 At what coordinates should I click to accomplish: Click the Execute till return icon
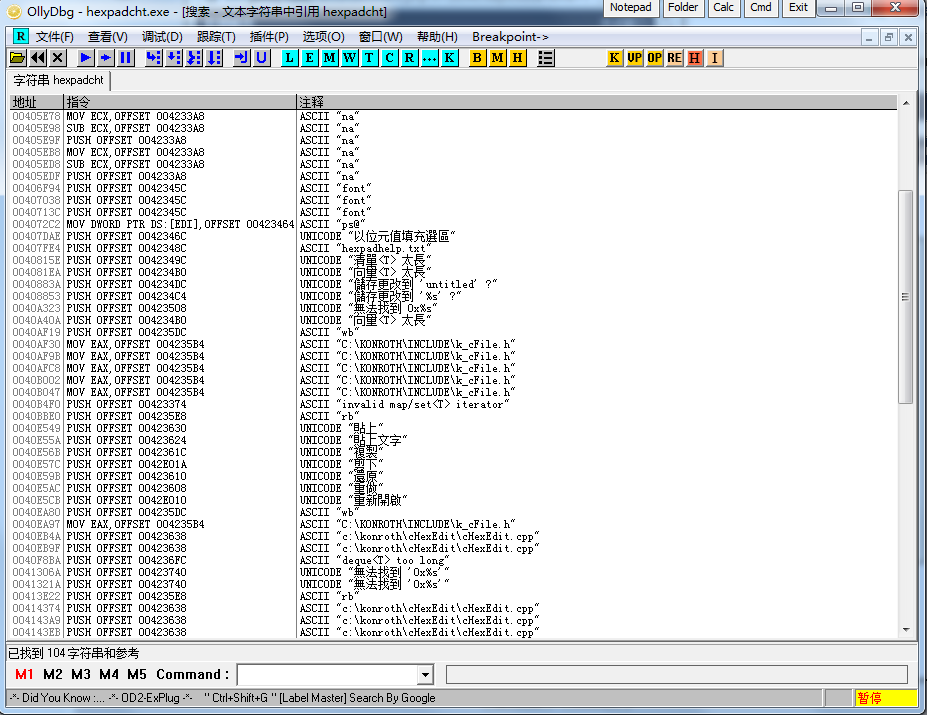coord(241,58)
